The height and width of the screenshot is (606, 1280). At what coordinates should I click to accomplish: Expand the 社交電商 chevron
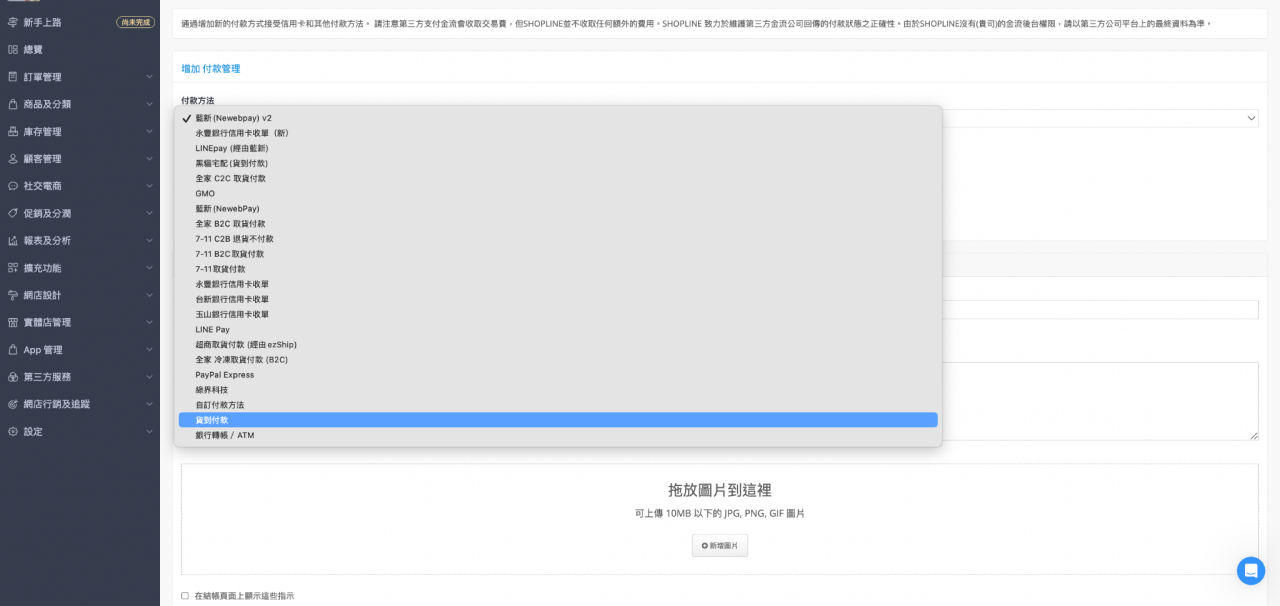click(149, 186)
